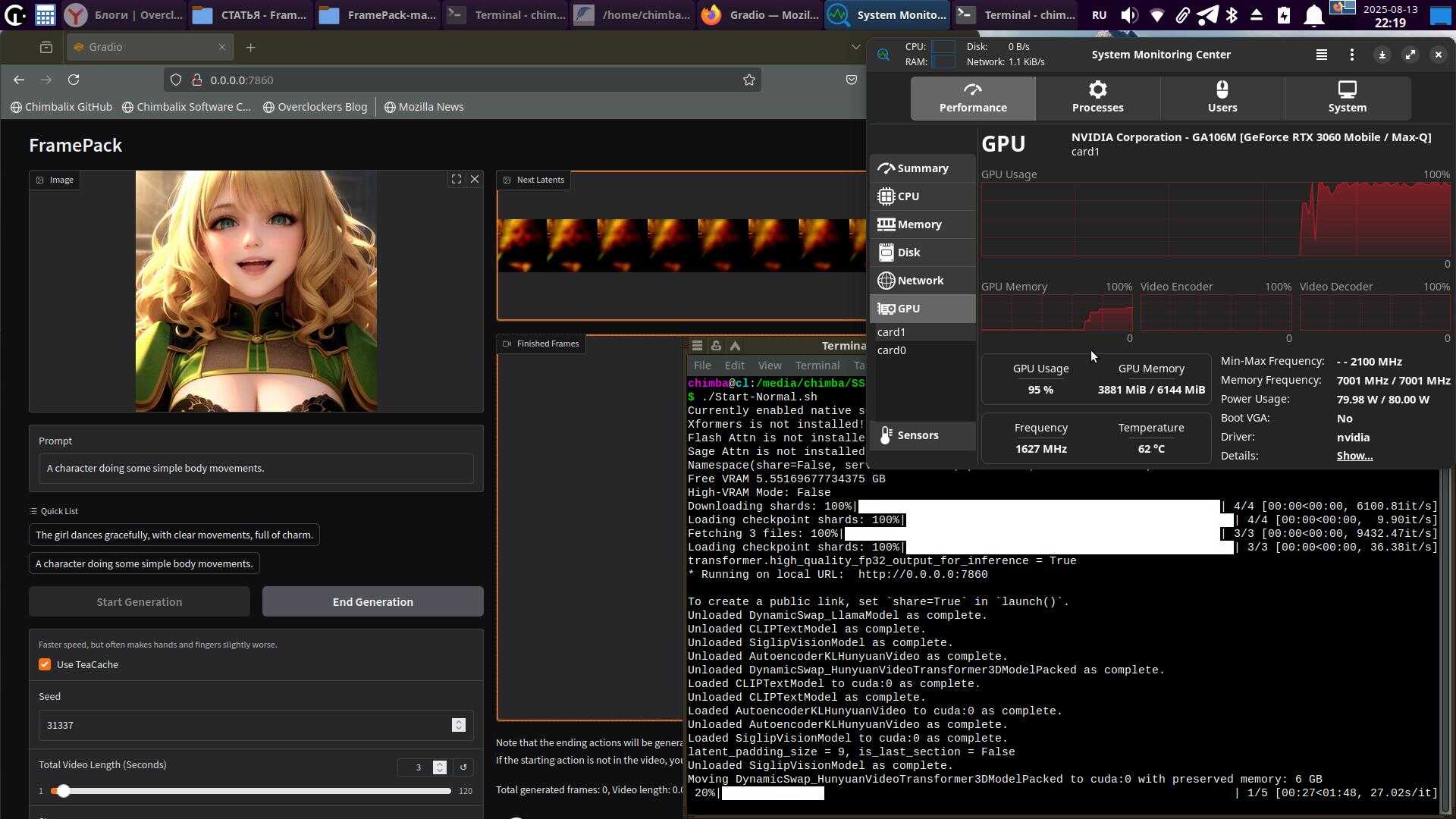The height and width of the screenshot is (819, 1456).
Task: Open the three-dot options menu
Action: (1351, 55)
